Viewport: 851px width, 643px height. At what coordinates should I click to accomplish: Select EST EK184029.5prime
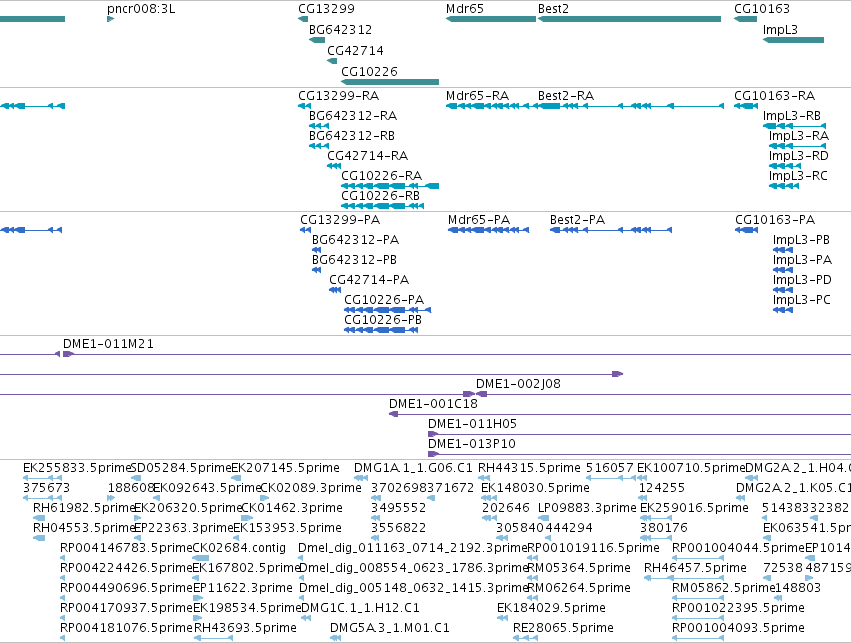[x=502, y=619]
